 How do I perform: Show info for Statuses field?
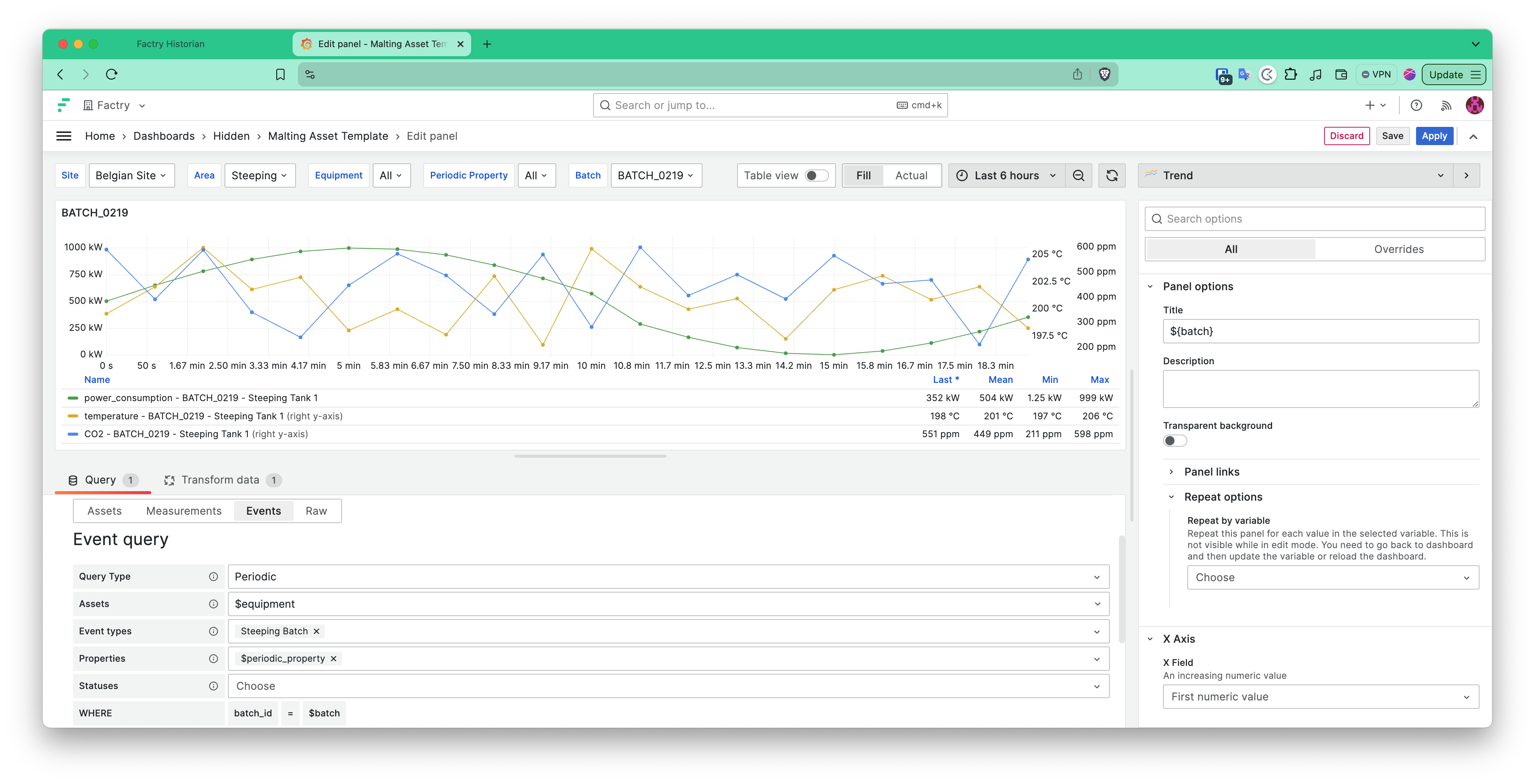click(213, 686)
